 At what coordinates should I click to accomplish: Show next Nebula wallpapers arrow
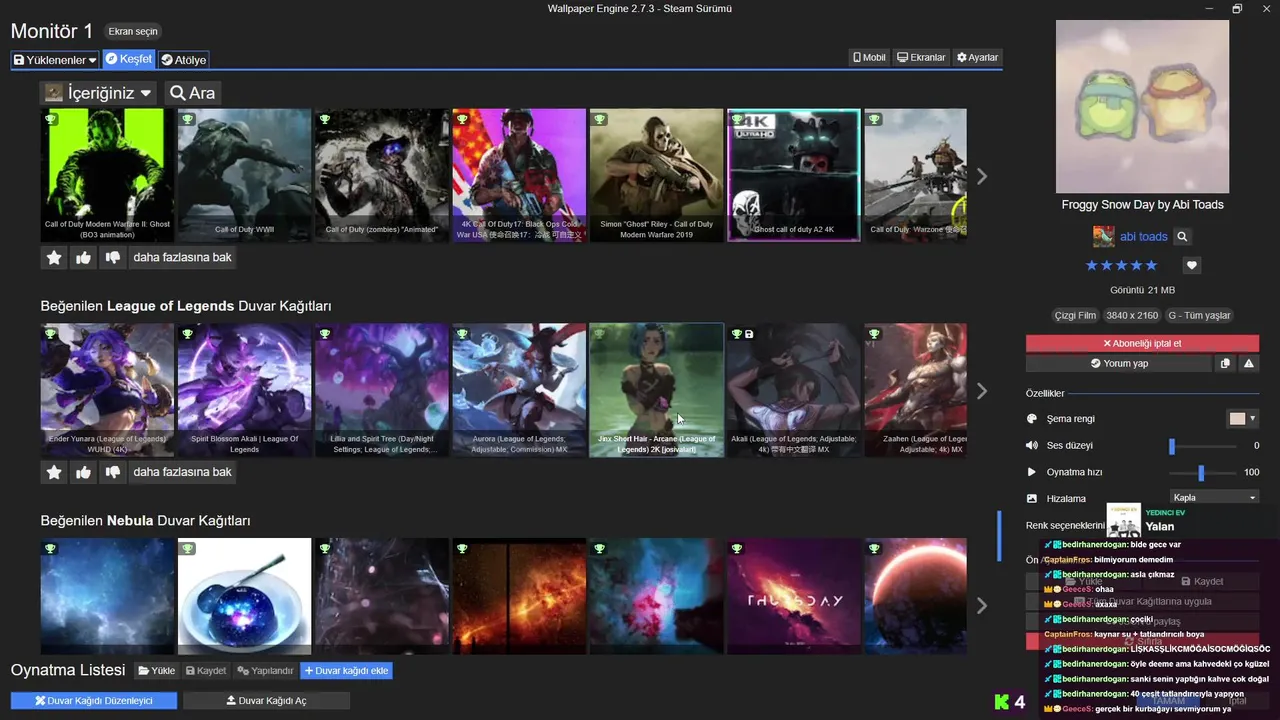(982, 606)
